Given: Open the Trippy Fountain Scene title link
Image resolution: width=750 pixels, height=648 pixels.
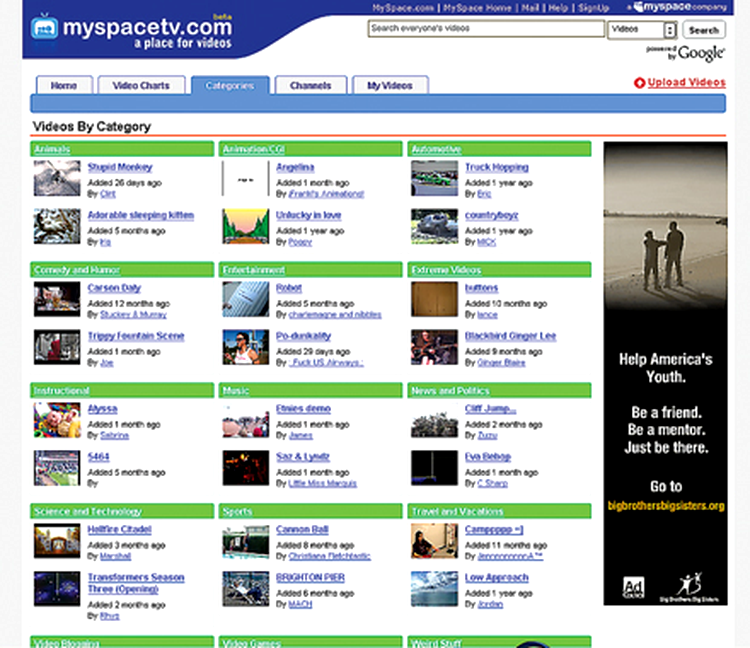Looking at the screenshot, I should pos(136,336).
